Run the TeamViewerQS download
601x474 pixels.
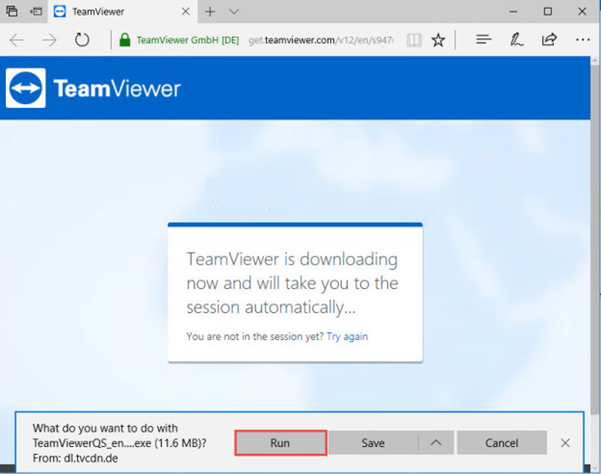(x=280, y=443)
